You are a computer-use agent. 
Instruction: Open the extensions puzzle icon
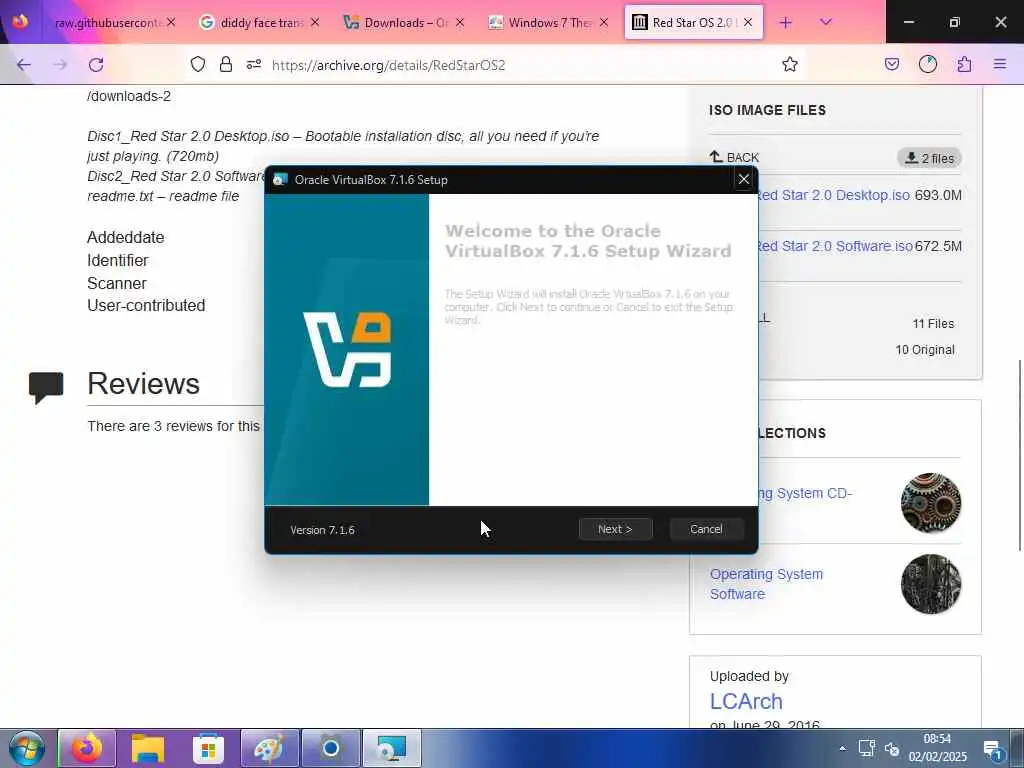tap(964, 64)
